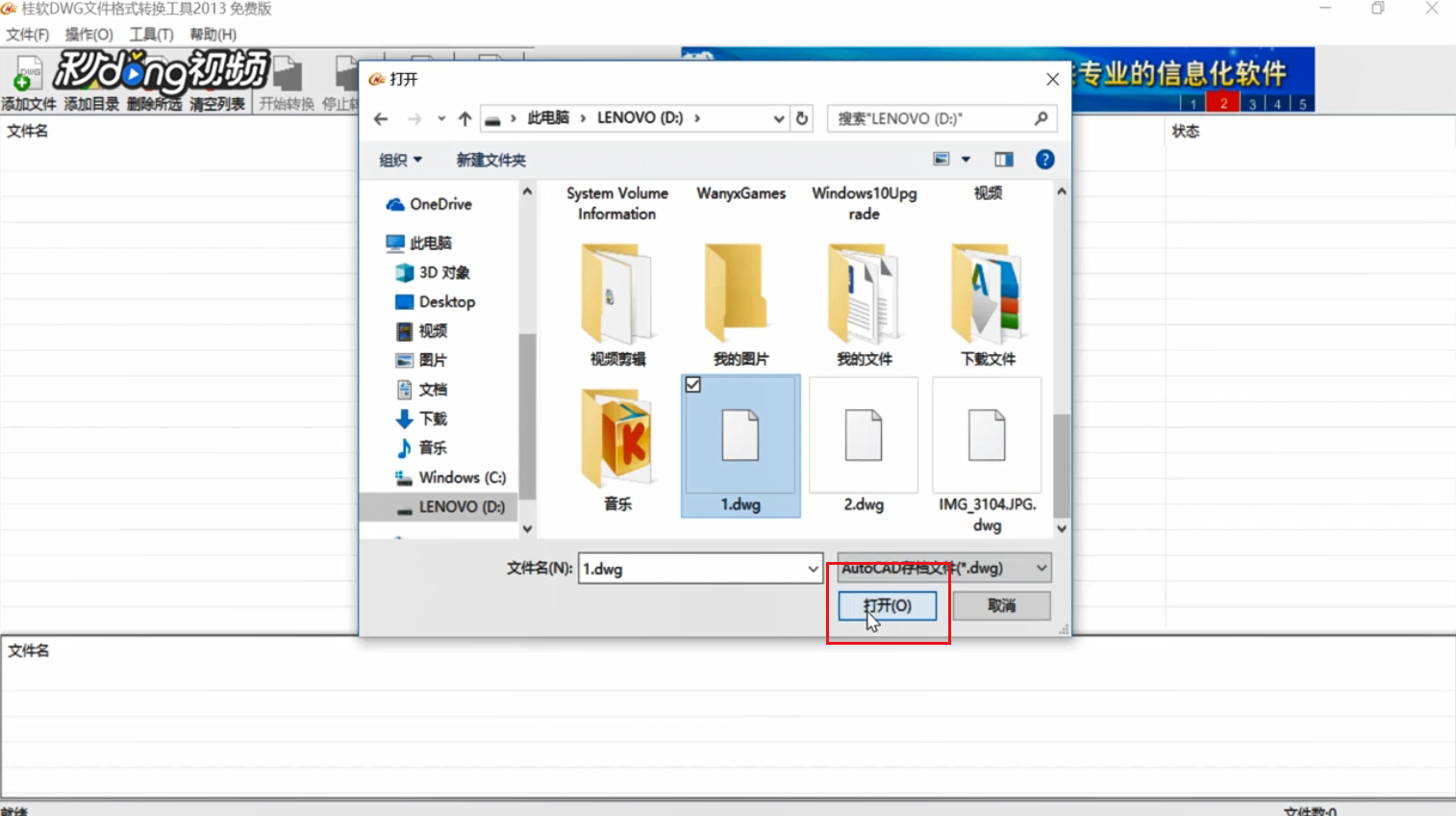The image size is (1456, 816).
Task: Toggle the preview pane icon
Action: coord(1003,160)
